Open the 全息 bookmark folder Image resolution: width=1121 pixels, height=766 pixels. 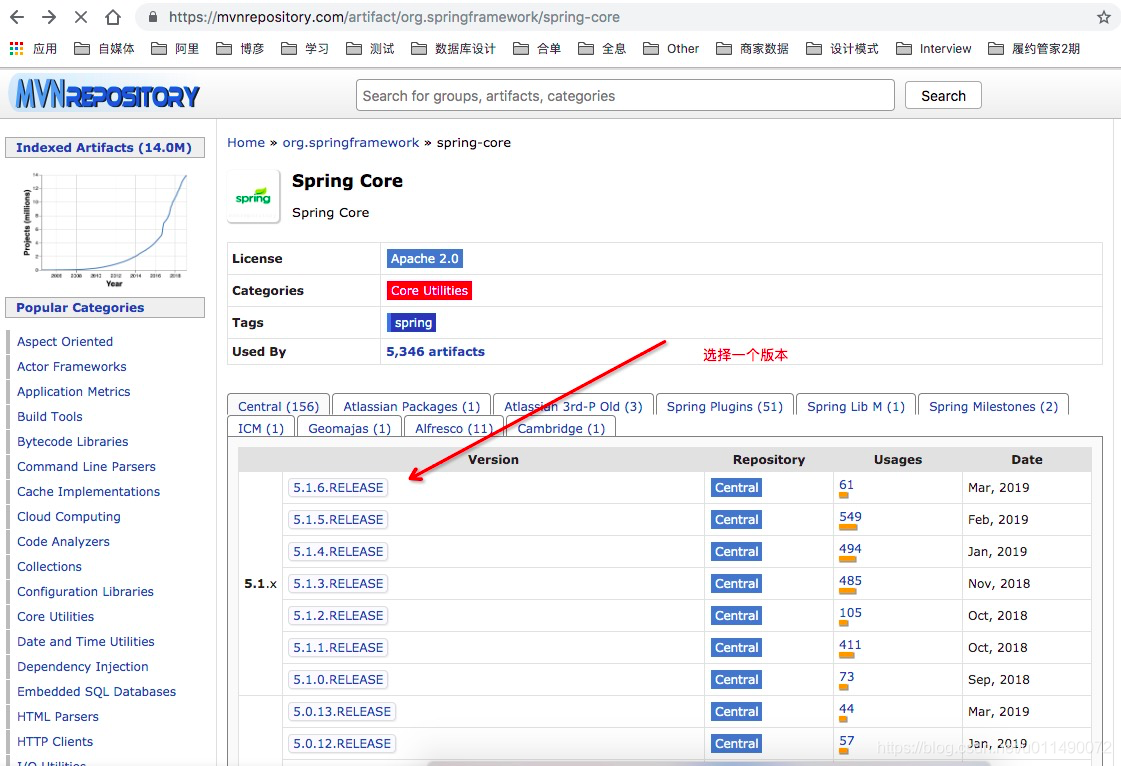point(602,49)
